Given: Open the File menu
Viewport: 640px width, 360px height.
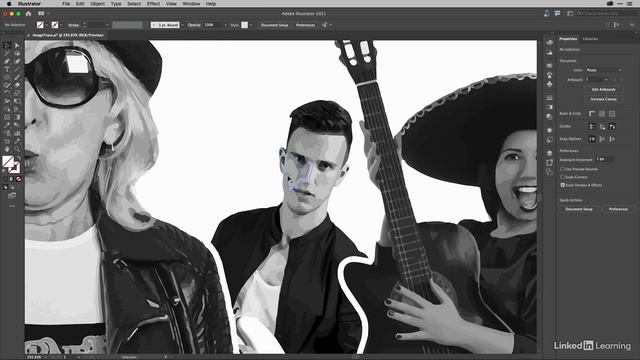Looking at the screenshot, I should tap(66, 4).
